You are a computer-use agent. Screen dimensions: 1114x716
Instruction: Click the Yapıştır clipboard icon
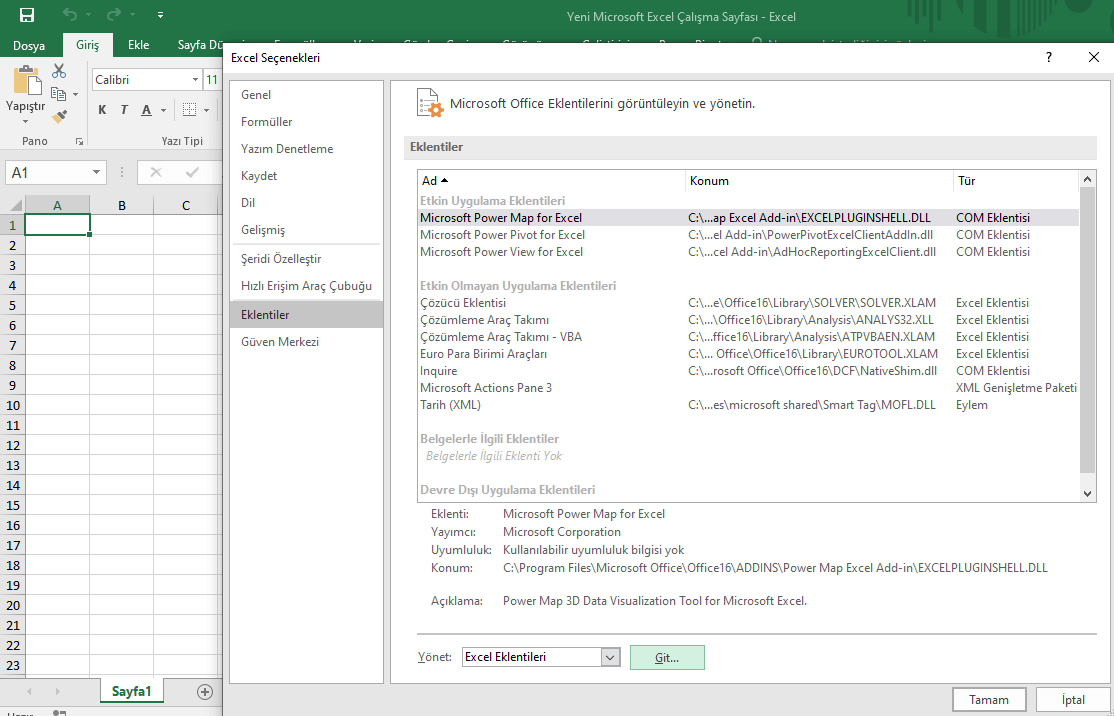[27, 80]
